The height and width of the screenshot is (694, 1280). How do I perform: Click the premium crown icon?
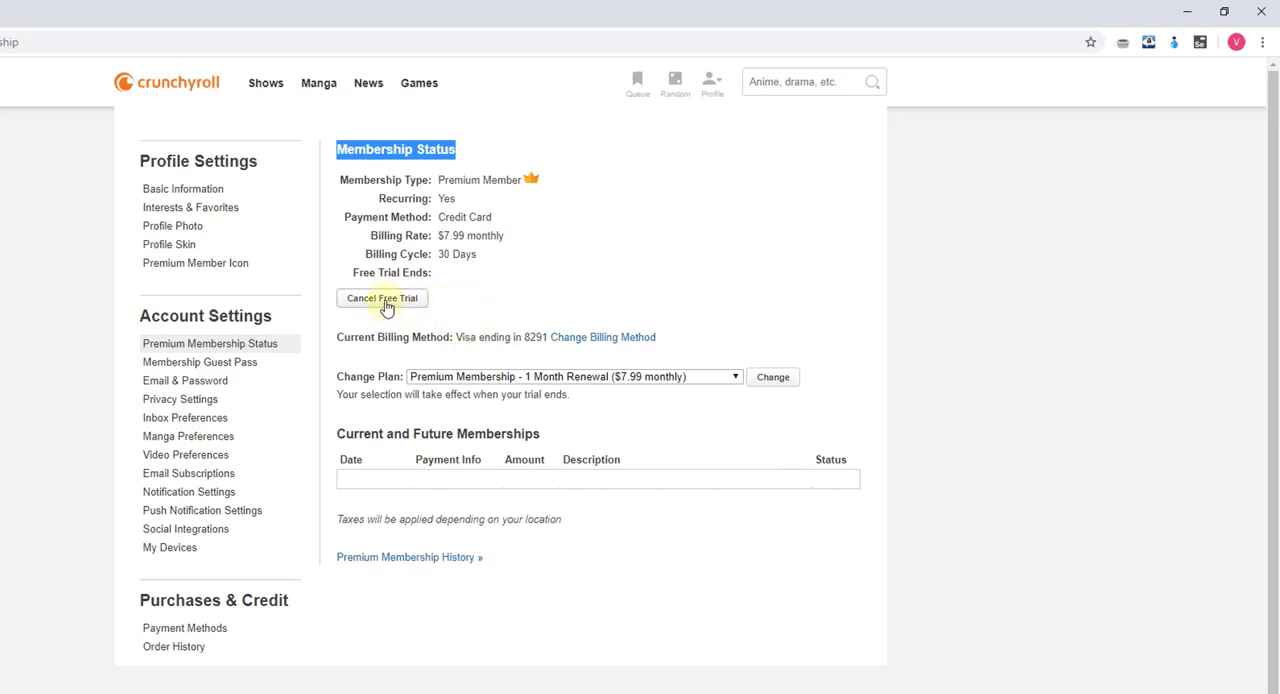pyautogui.click(x=531, y=179)
